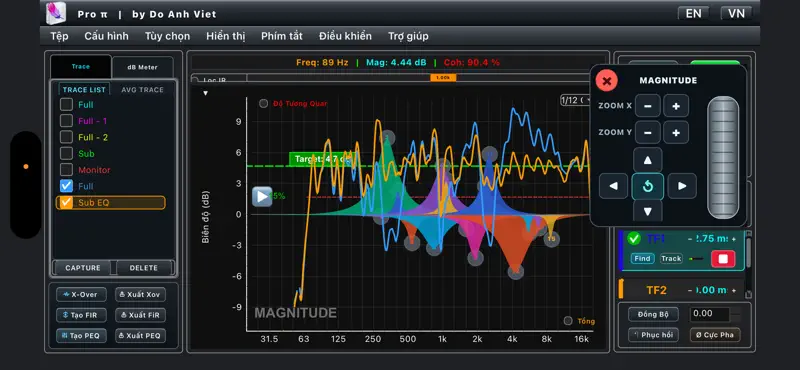Image resolution: width=800 pixels, height=370 pixels.
Task: Check the Sub trace checkbox
Action: point(66,153)
